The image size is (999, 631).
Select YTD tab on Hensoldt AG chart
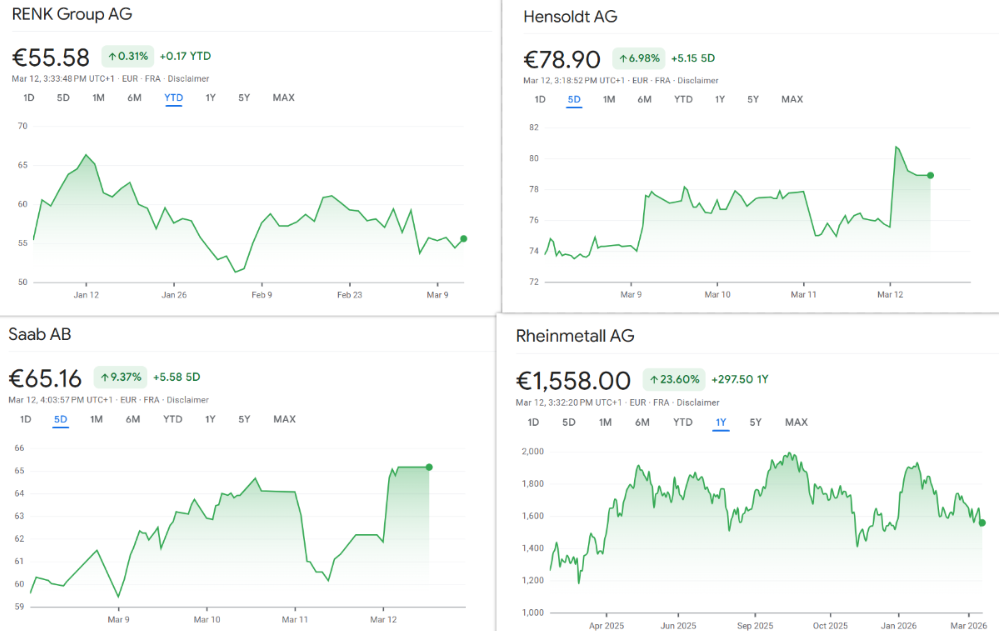pyautogui.click(x=683, y=100)
